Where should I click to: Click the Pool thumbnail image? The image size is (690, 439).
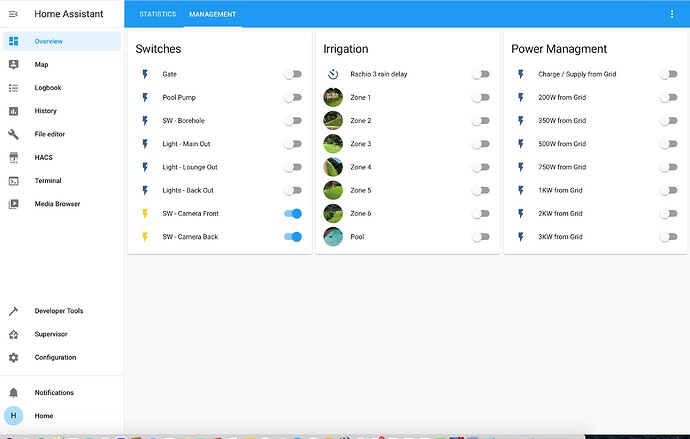click(x=333, y=237)
